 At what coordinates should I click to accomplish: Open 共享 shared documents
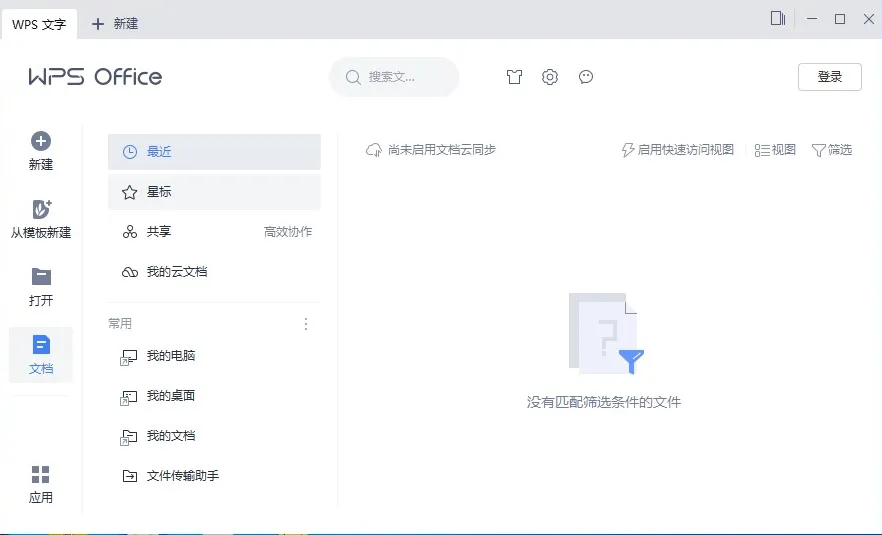214,232
